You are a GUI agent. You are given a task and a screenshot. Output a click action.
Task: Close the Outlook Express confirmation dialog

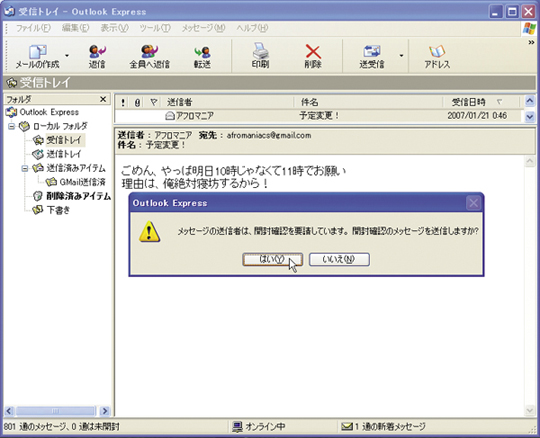click(x=473, y=203)
